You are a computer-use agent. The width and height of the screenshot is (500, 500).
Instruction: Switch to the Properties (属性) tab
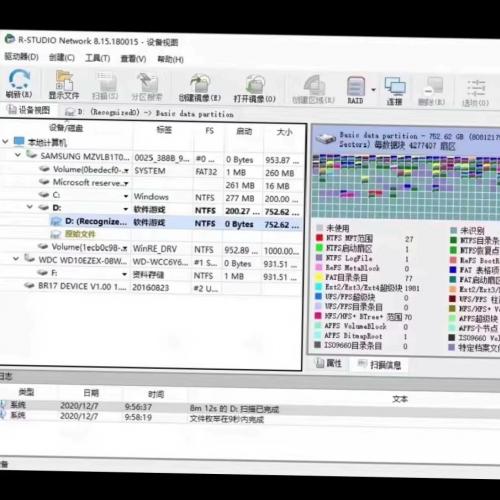[329, 363]
